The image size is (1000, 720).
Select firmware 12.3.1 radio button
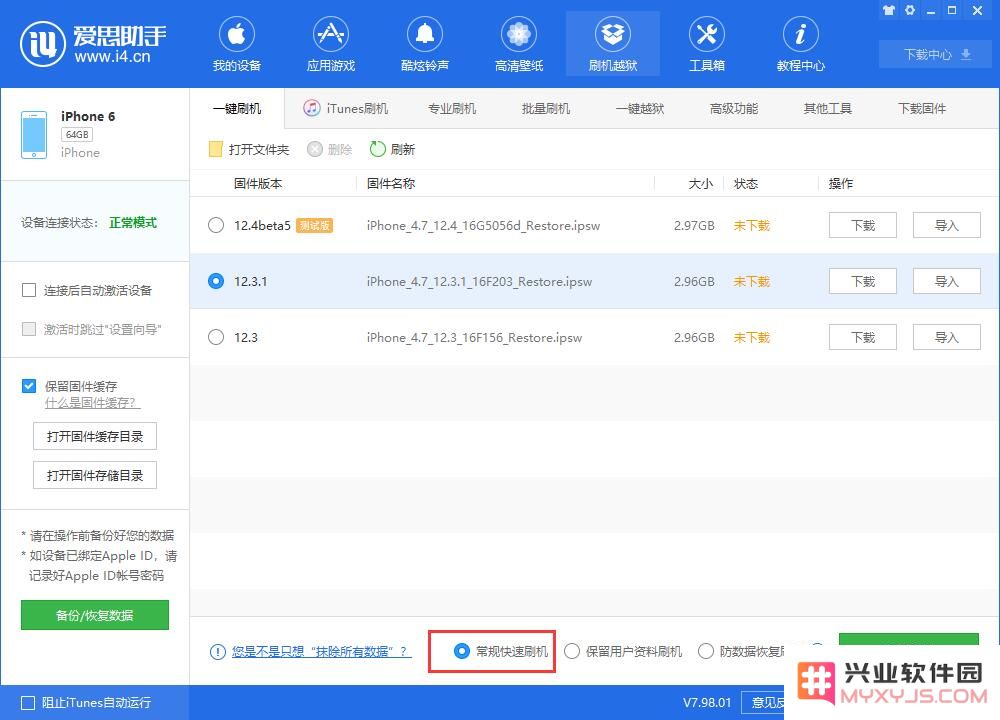point(216,281)
